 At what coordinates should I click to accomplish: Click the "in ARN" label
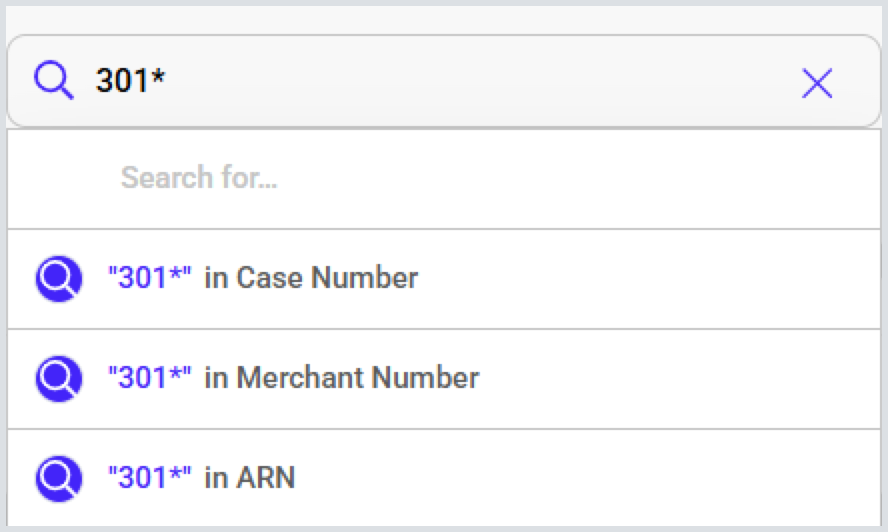tap(250, 478)
